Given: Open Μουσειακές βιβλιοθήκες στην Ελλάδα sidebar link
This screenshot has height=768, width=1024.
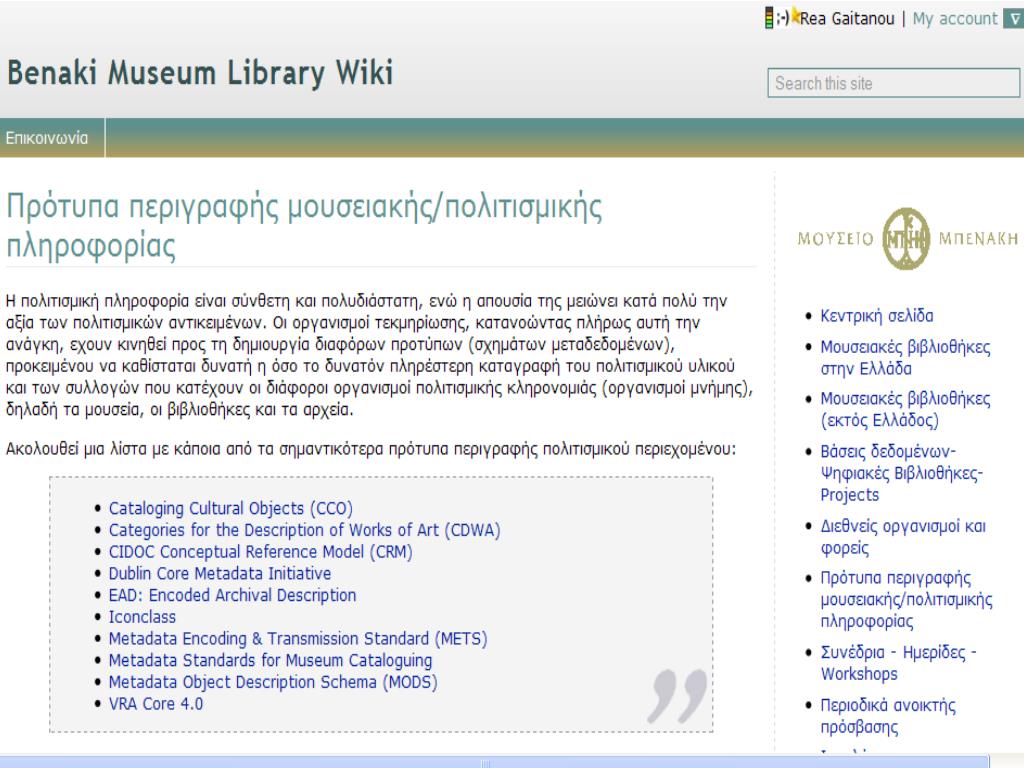Looking at the screenshot, I should pos(905,357).
